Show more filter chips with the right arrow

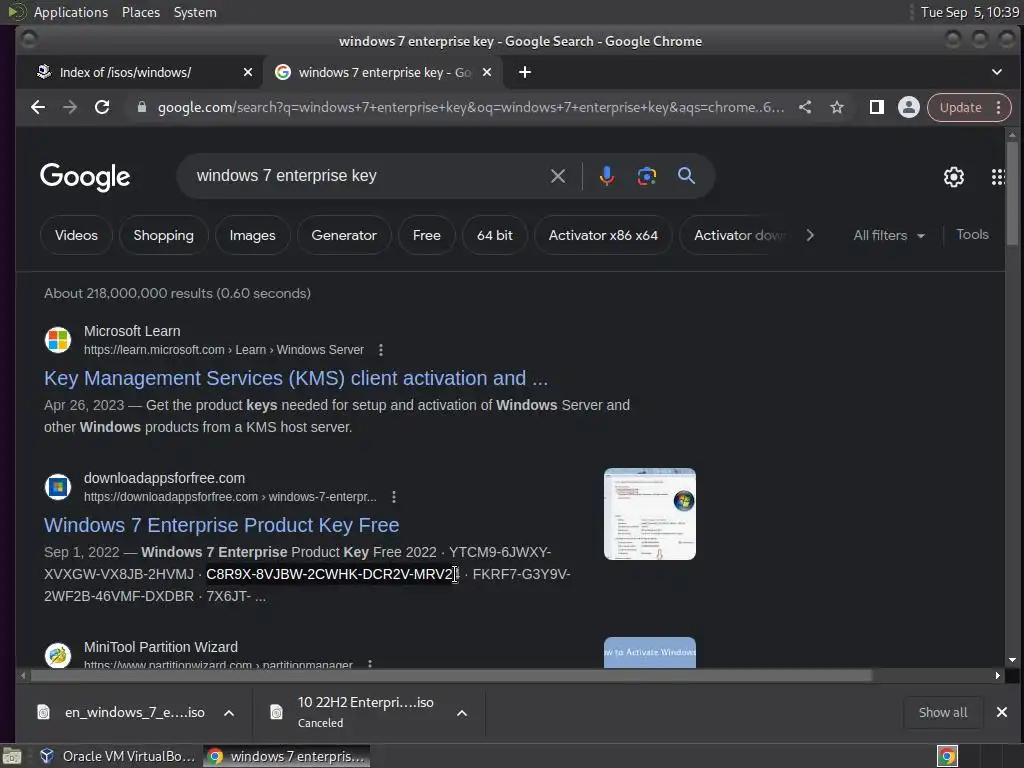[810, 235]
